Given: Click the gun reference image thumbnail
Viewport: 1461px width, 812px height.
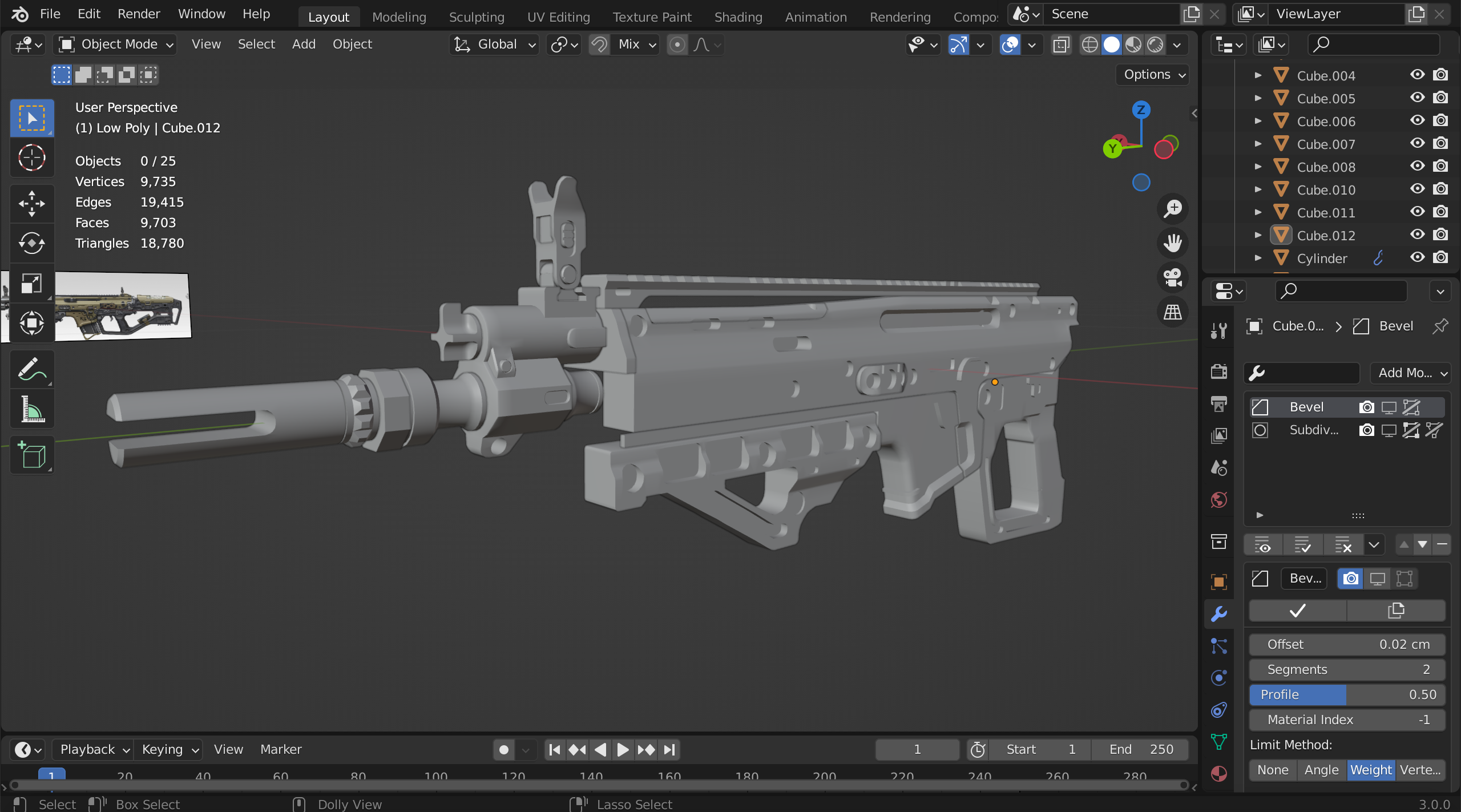Looking at the screenshot, I should [123, 306].
